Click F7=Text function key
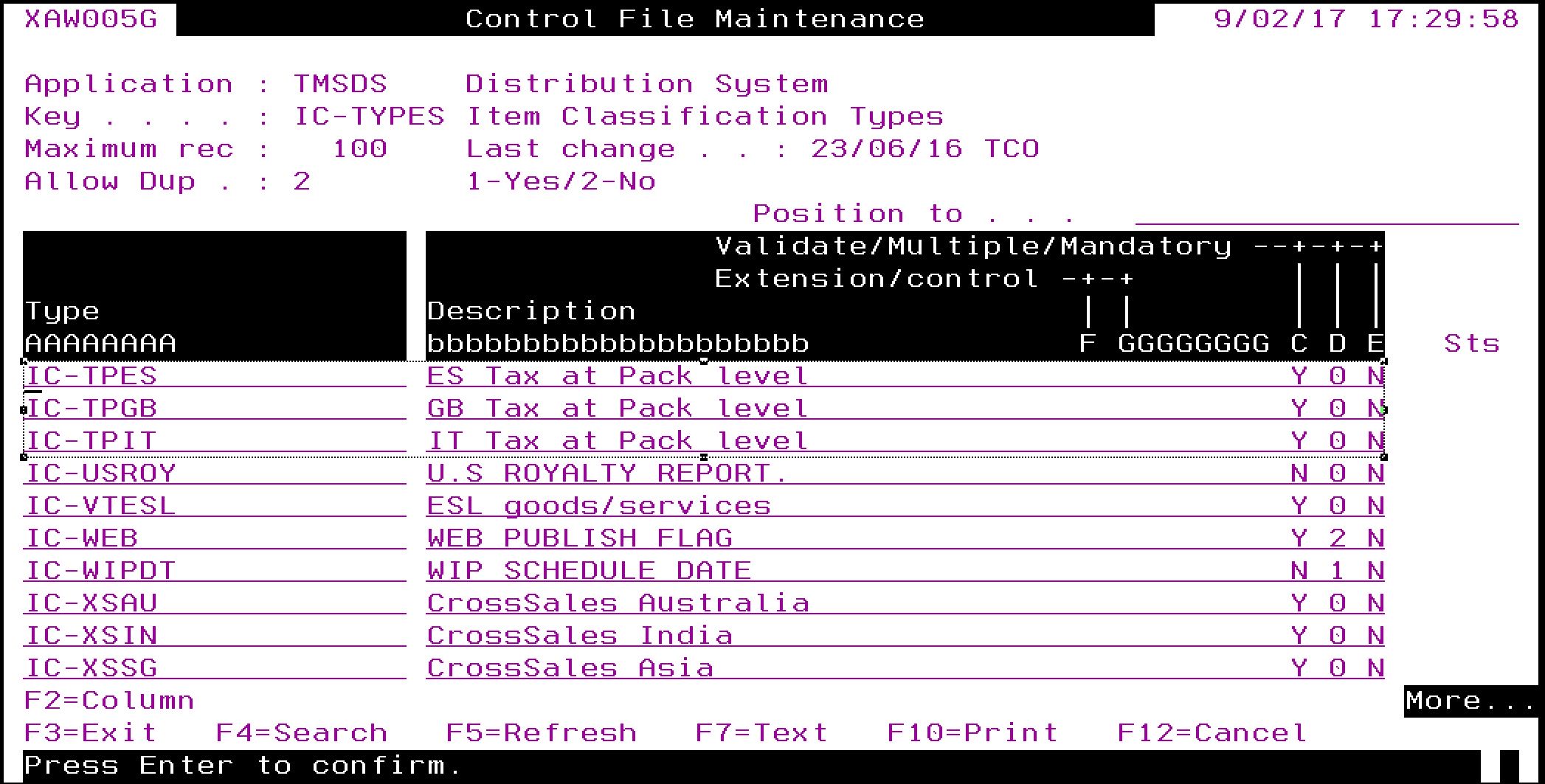This screenshot has width=1545, height=784. pyautogui.click(x=761, y=732)
